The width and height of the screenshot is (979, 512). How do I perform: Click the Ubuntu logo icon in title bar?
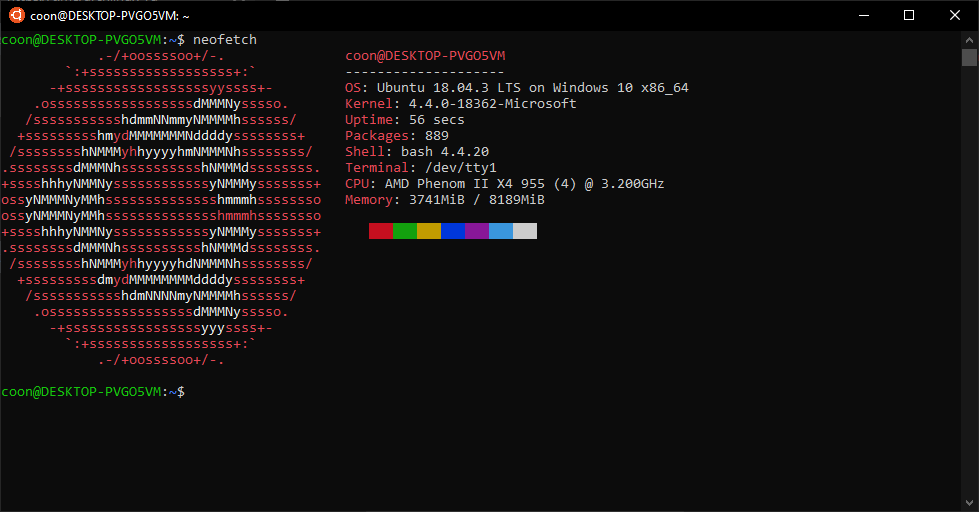click(x=16, y=15)
